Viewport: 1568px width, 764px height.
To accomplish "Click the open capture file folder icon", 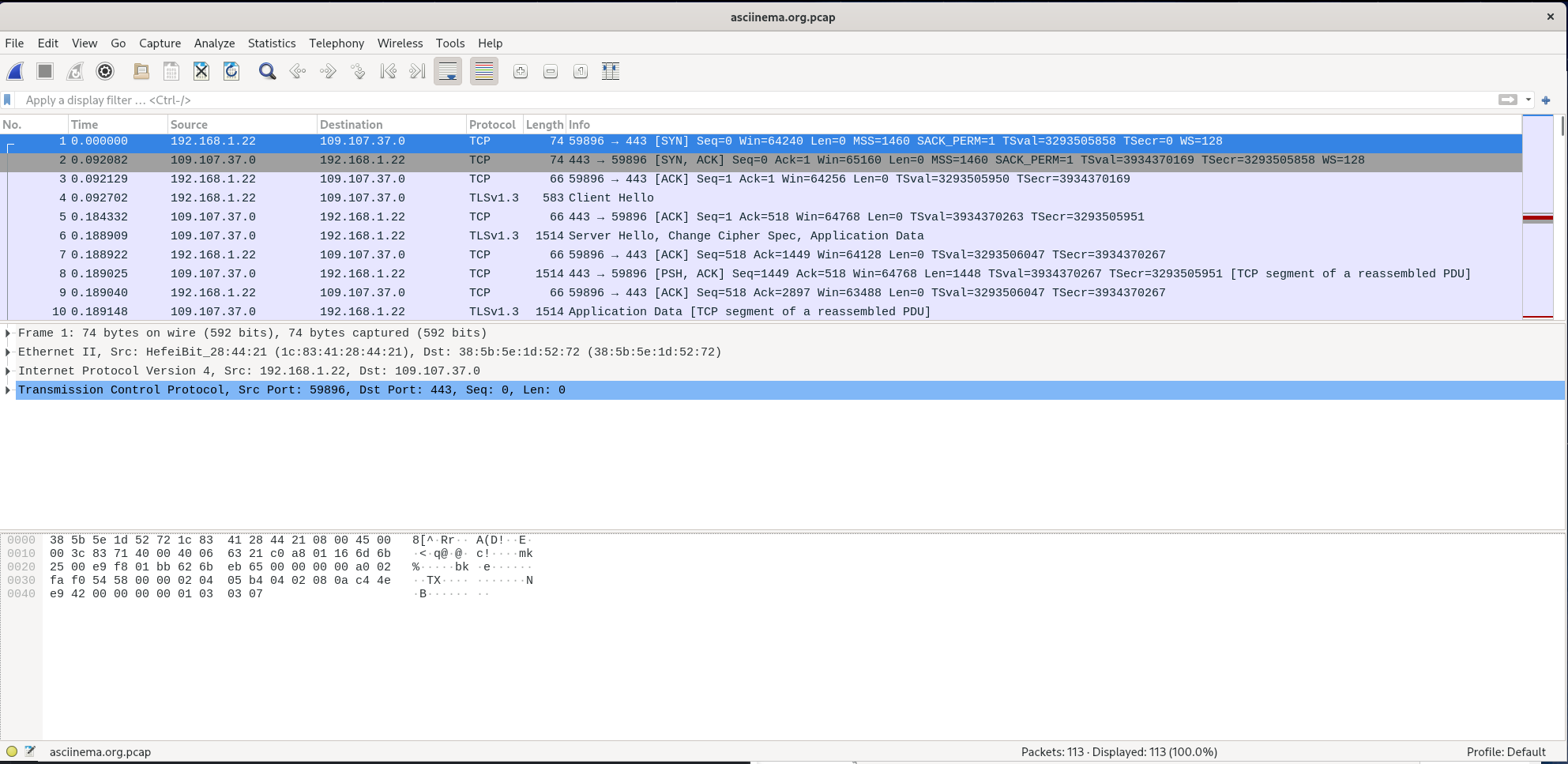I will click(141, 72).
